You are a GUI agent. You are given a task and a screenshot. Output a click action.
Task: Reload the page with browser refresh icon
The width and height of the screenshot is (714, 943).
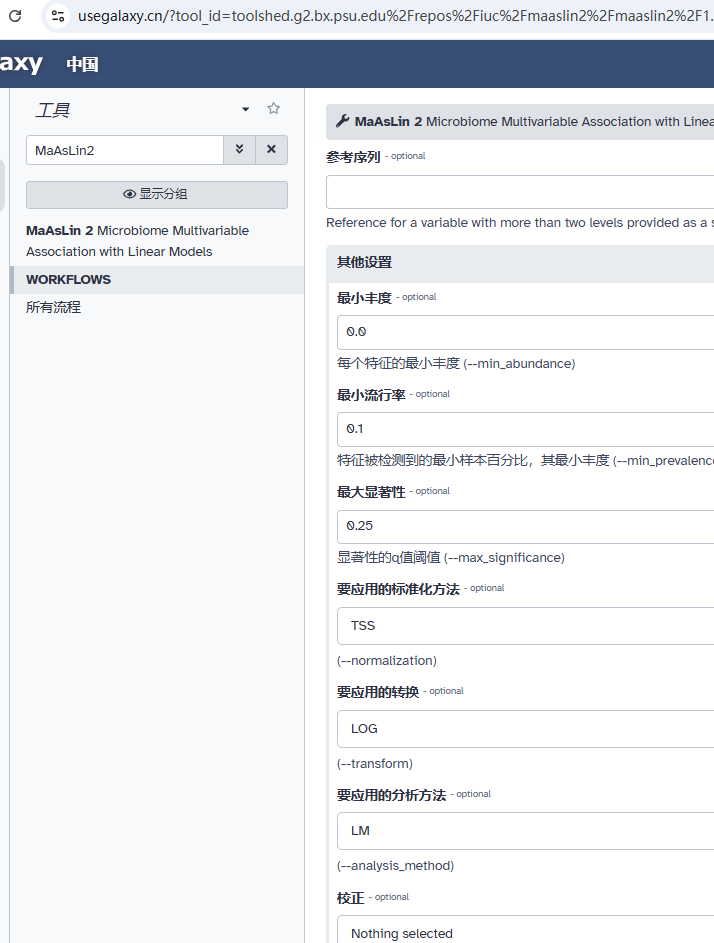coord(15,16)
